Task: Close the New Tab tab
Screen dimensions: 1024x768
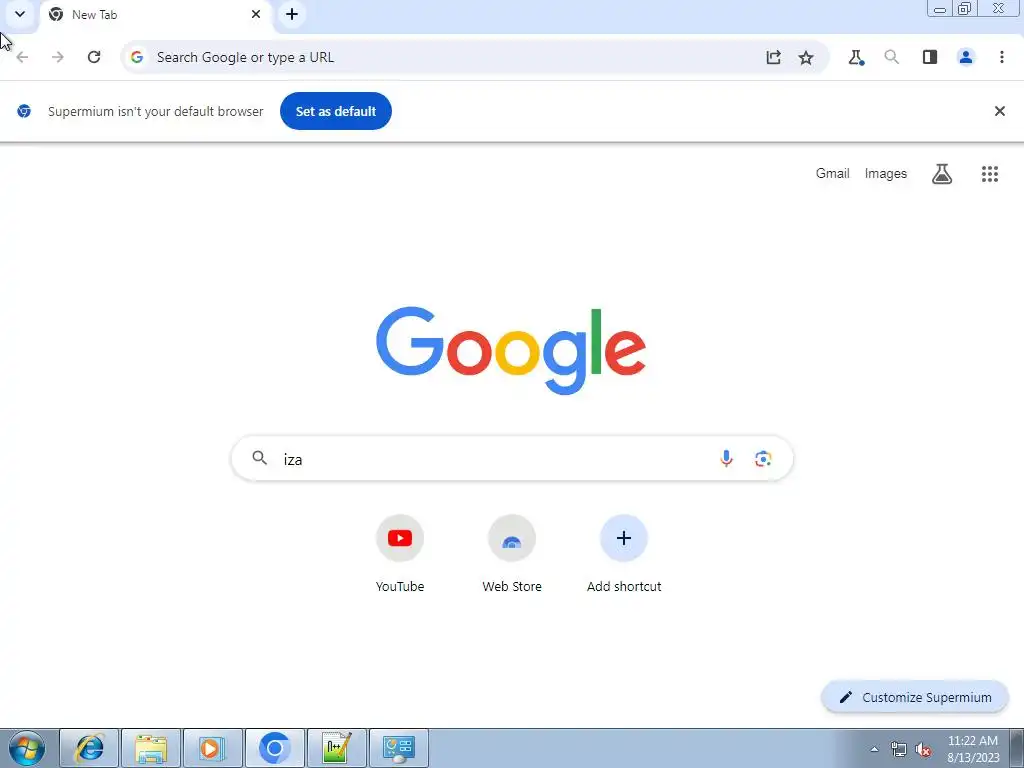Action: pyautogui.click(x=256, y=14)
